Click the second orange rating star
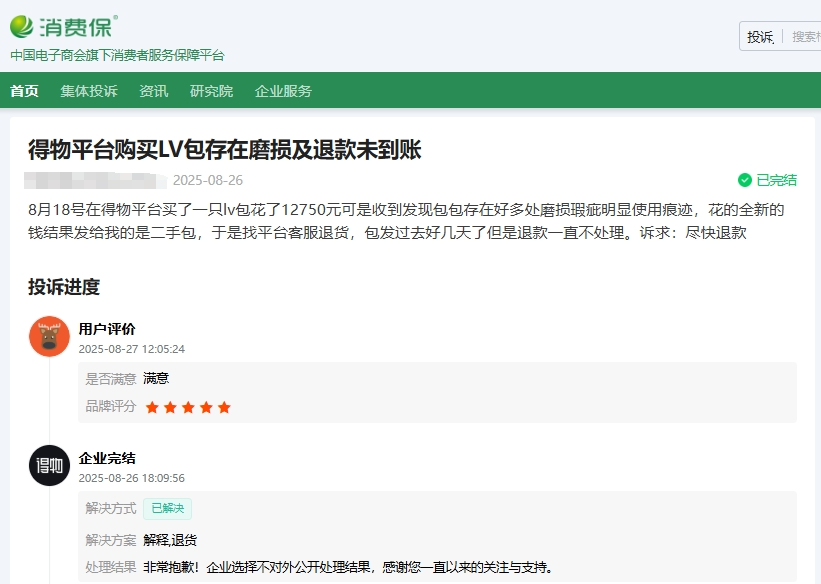This screenshot has width=821, height=584. click(x=170, y=407)
